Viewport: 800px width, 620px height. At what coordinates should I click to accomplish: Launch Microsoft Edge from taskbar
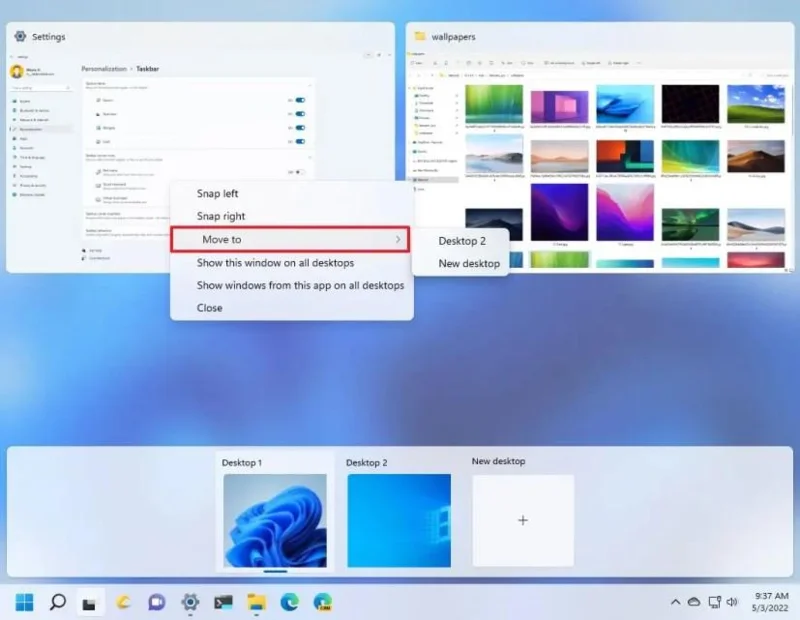tap(290, 602)
